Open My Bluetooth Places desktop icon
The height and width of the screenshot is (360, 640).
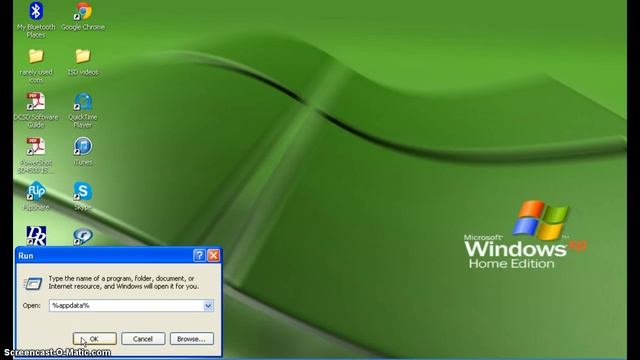[36, 19]
